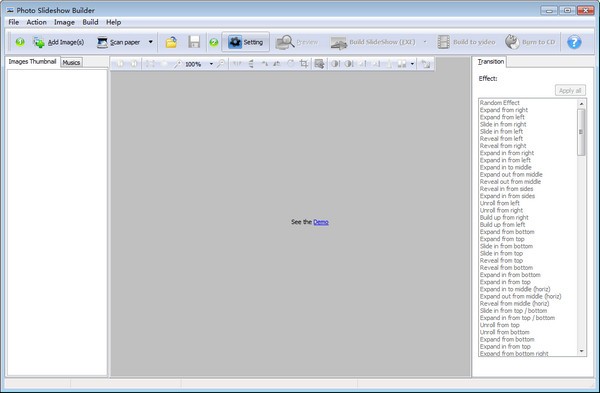Click the Build to video label
Viewport: 600px width, 393px height.
[x=474, y=42]
